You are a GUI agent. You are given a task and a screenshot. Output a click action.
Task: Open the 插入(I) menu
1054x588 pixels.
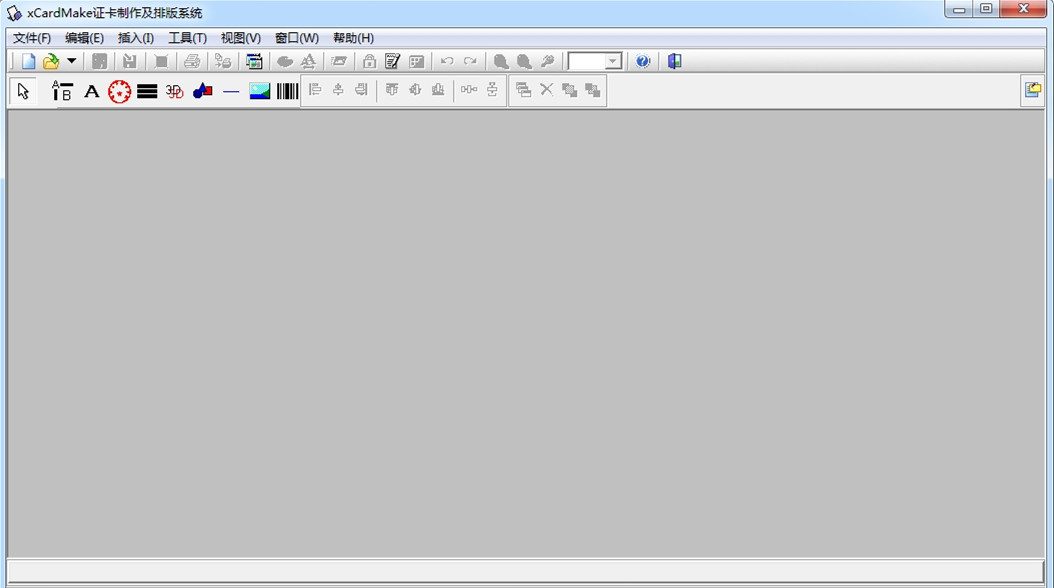(136, 38)
